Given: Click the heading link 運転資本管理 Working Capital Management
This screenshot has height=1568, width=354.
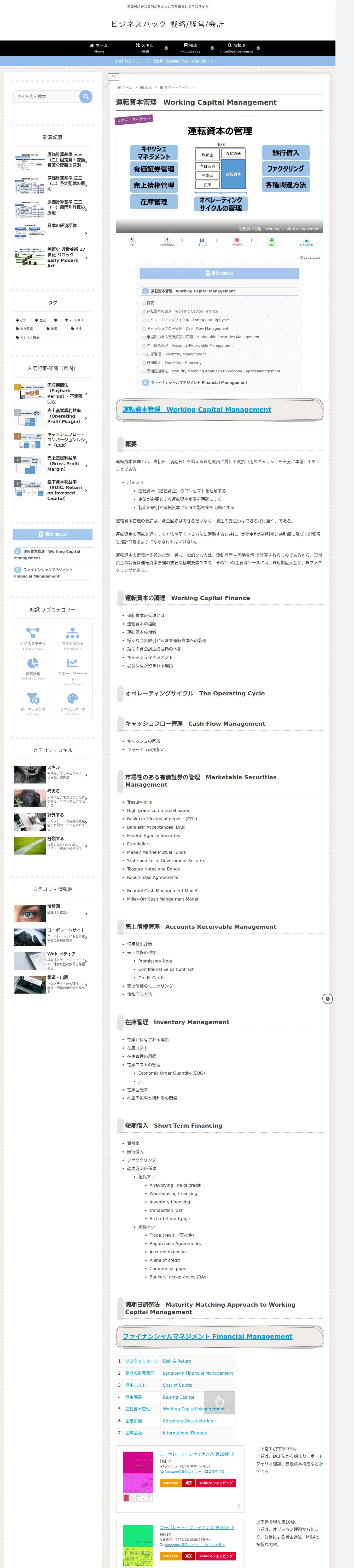Looking at the screenshot, I should (196, 410).
